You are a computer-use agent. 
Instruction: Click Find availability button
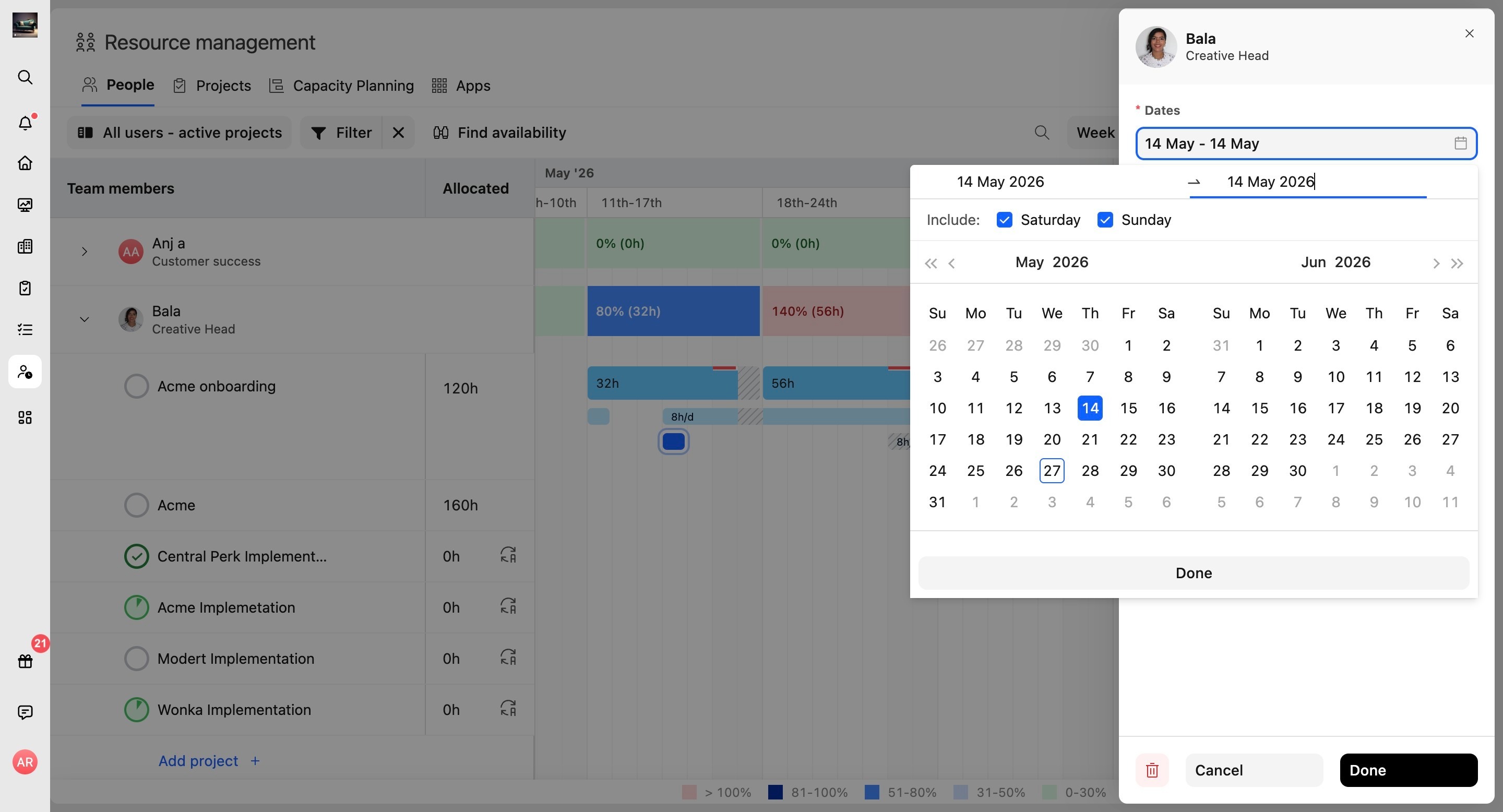click(499, 133)
